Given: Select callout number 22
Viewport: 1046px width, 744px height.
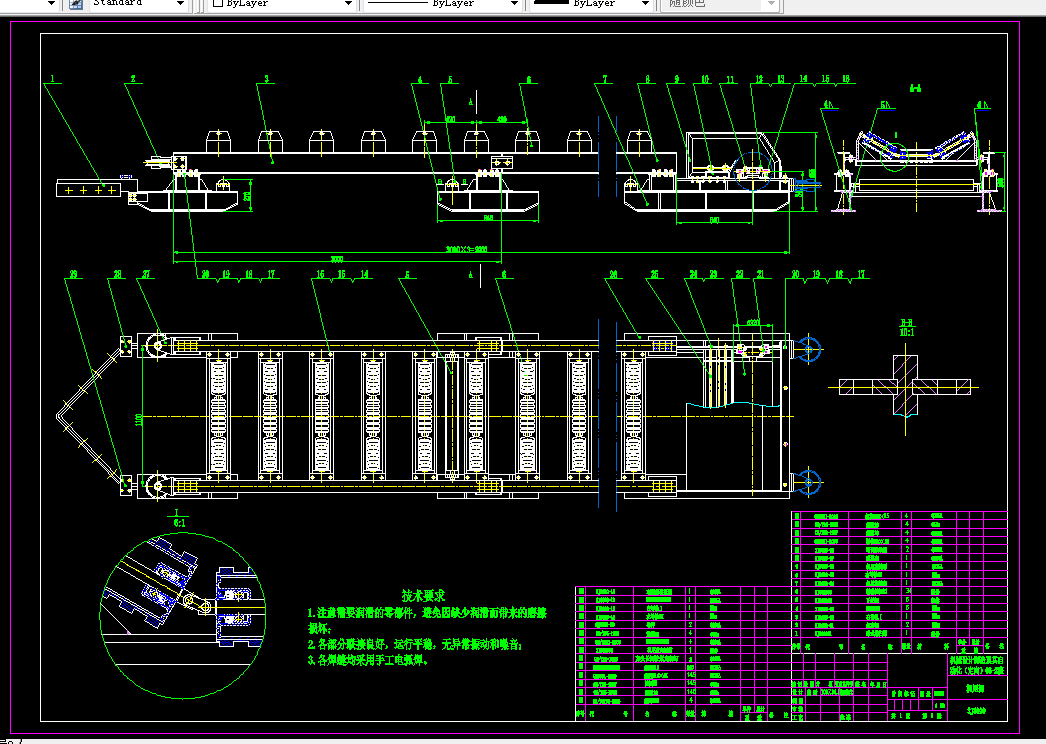Looking at the screenshot, I should click(x=739, y=274).
